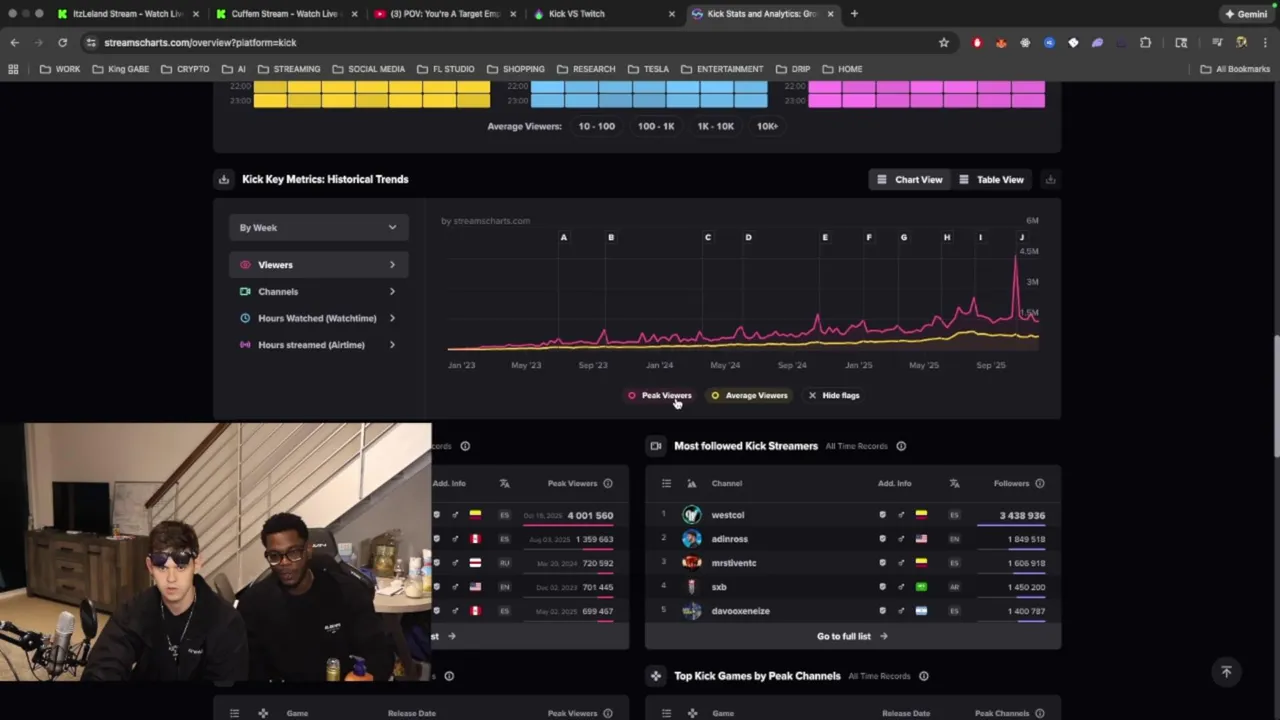Click the info icon next to Most followed All Time Records

tap(901, 446)
